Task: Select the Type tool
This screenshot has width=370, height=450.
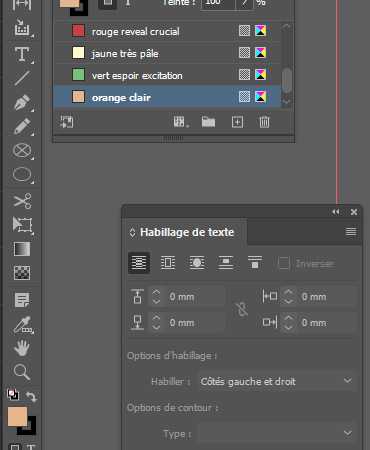Action: click(22, 54)
